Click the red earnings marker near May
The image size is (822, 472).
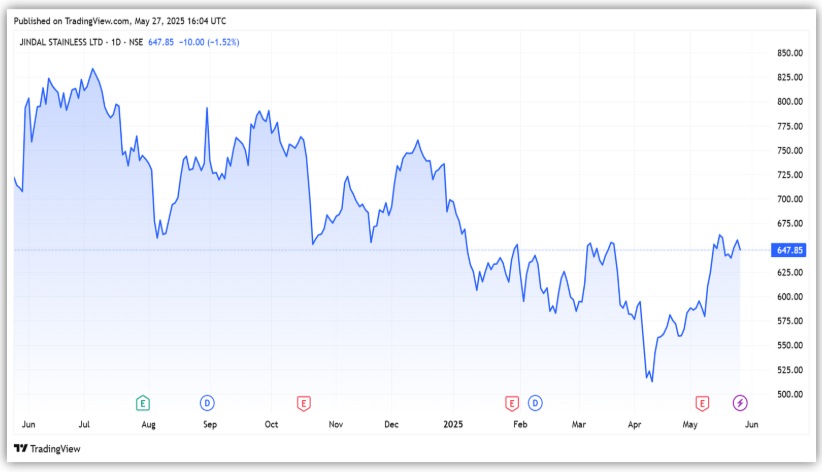coord(702,403)
